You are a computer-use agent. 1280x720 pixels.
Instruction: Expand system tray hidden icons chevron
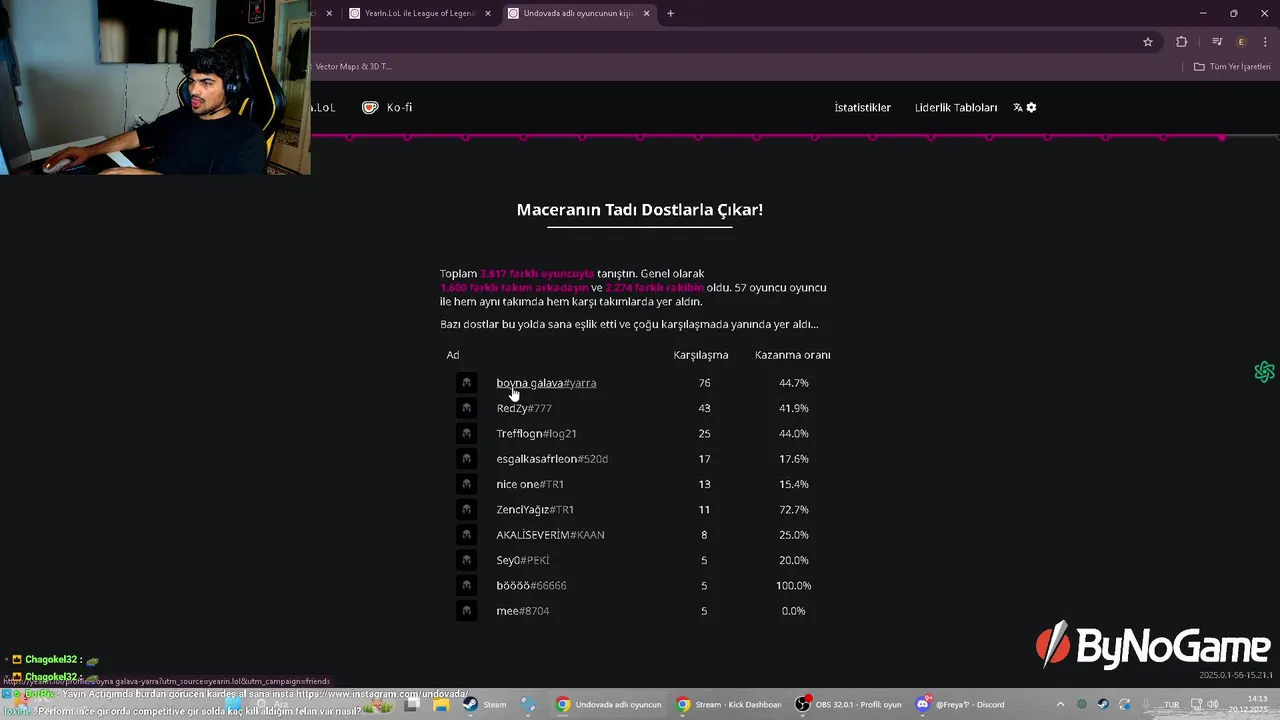pos(1061,704)
